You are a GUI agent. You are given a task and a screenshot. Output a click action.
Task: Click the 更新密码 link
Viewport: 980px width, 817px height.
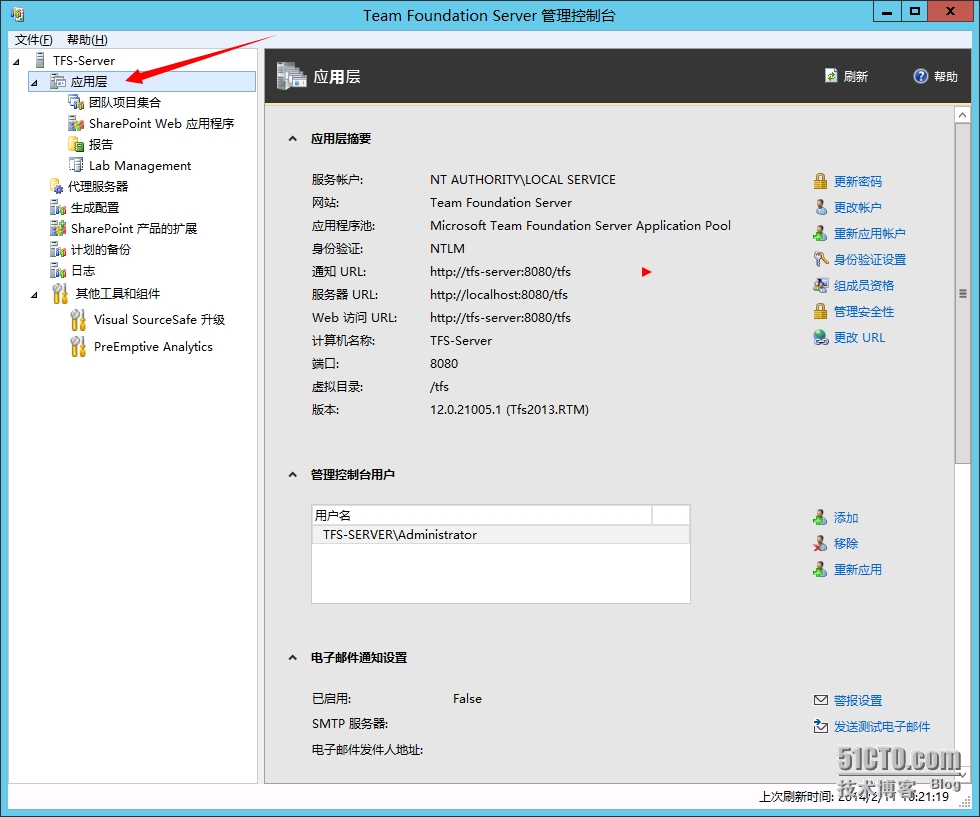(858, 181)
